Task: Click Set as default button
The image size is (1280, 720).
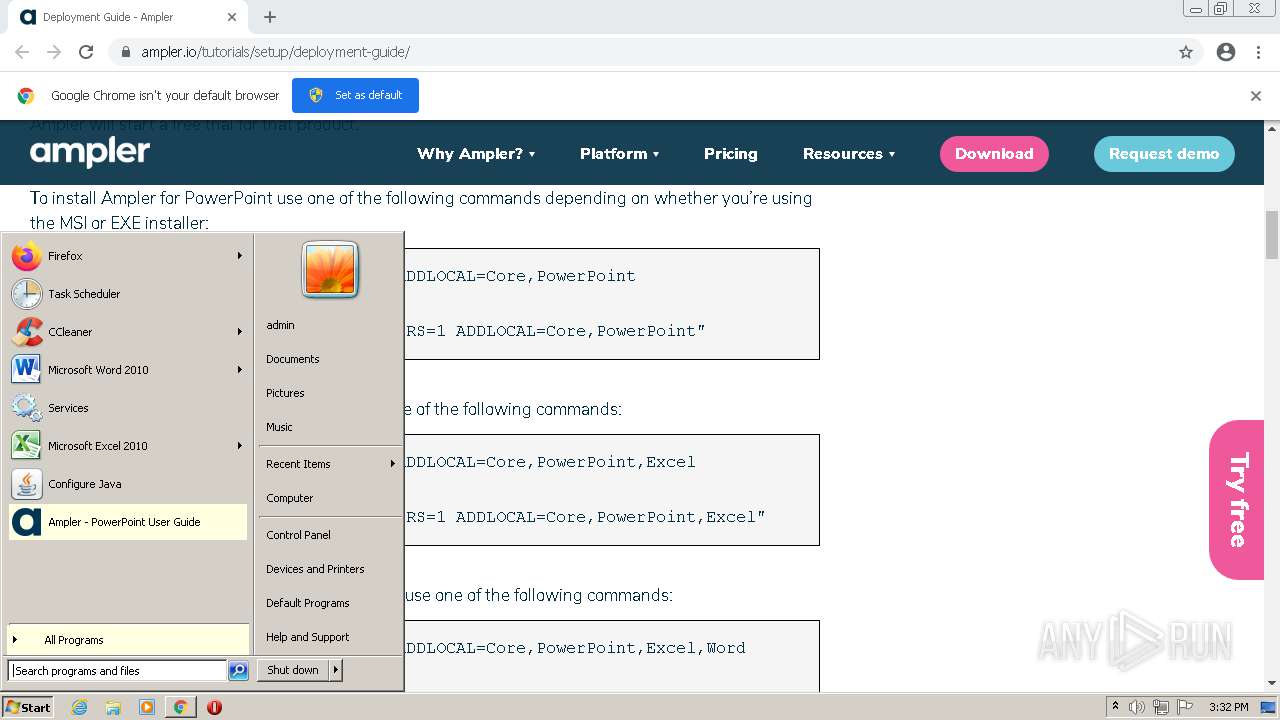Action: tap(355, 95)
